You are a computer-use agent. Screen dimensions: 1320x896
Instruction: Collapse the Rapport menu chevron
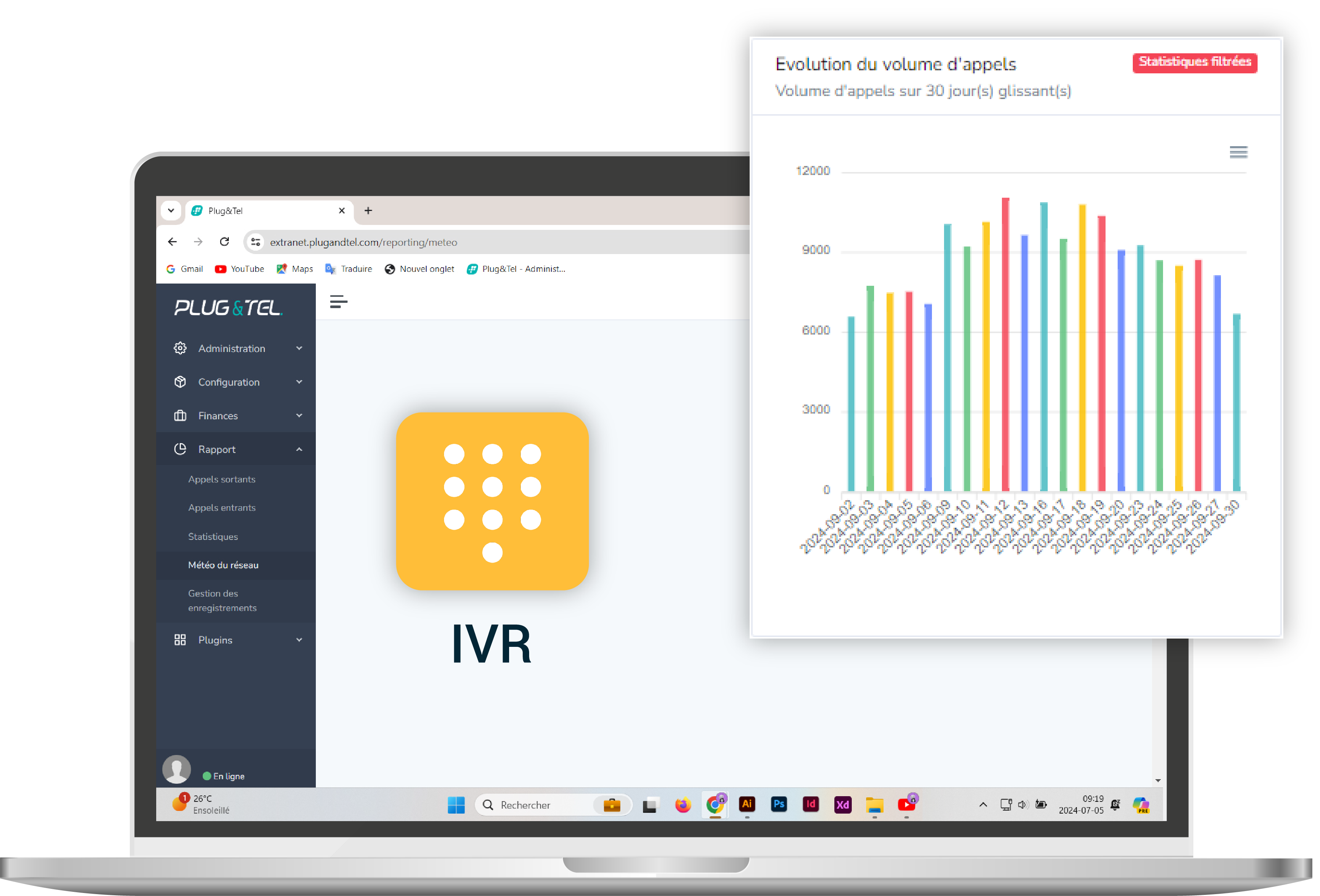pyautogui.click(x=299, y=449)
